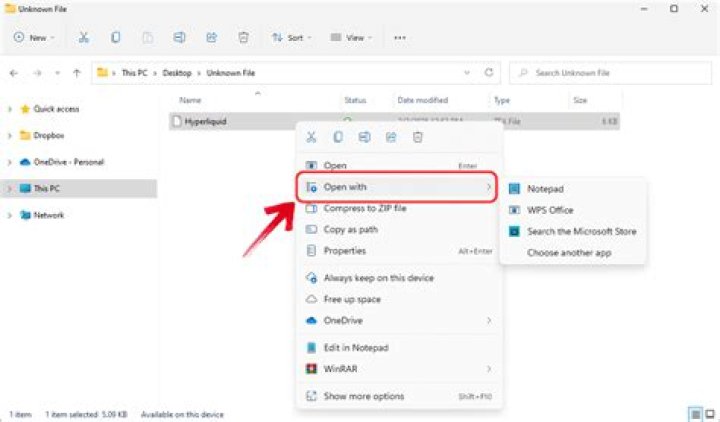The image size is (720, 422).
Task: Click the Refresh button beside the address bar
Action: (x=489, y=73)
